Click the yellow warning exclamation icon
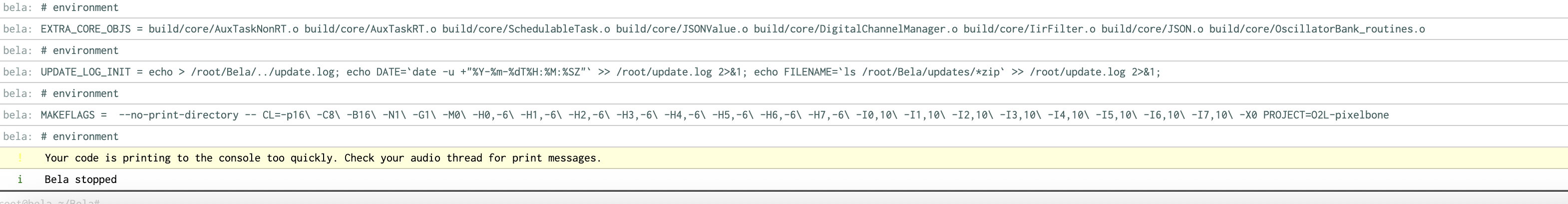Viewport: 1568px width, 204px height. coord(20,157)
